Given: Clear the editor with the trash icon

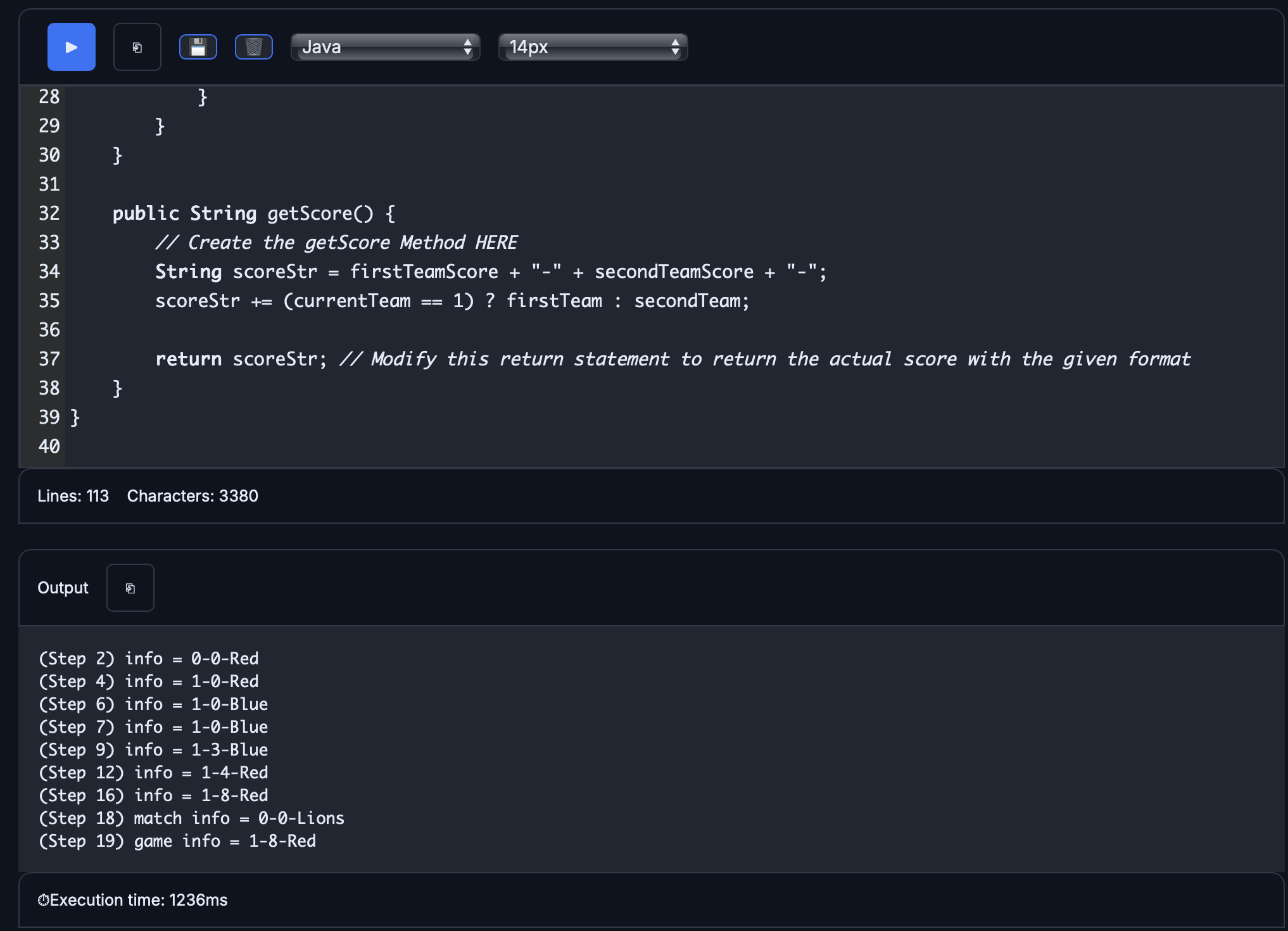Looking at the screenshot, I should (x=253, y=46).
